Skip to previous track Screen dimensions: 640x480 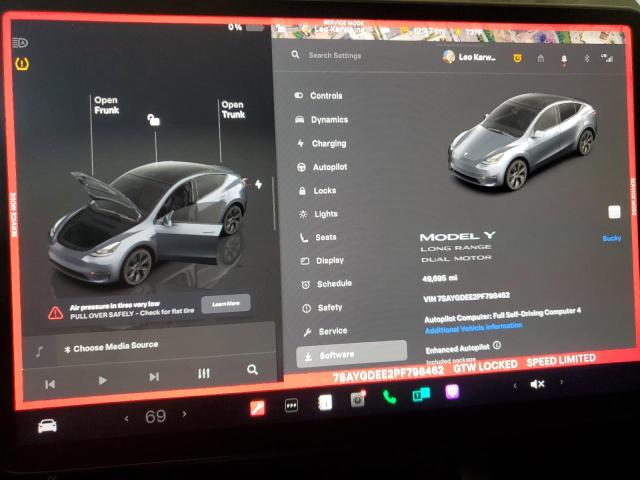pyautogui.click(x=50, y=384)
